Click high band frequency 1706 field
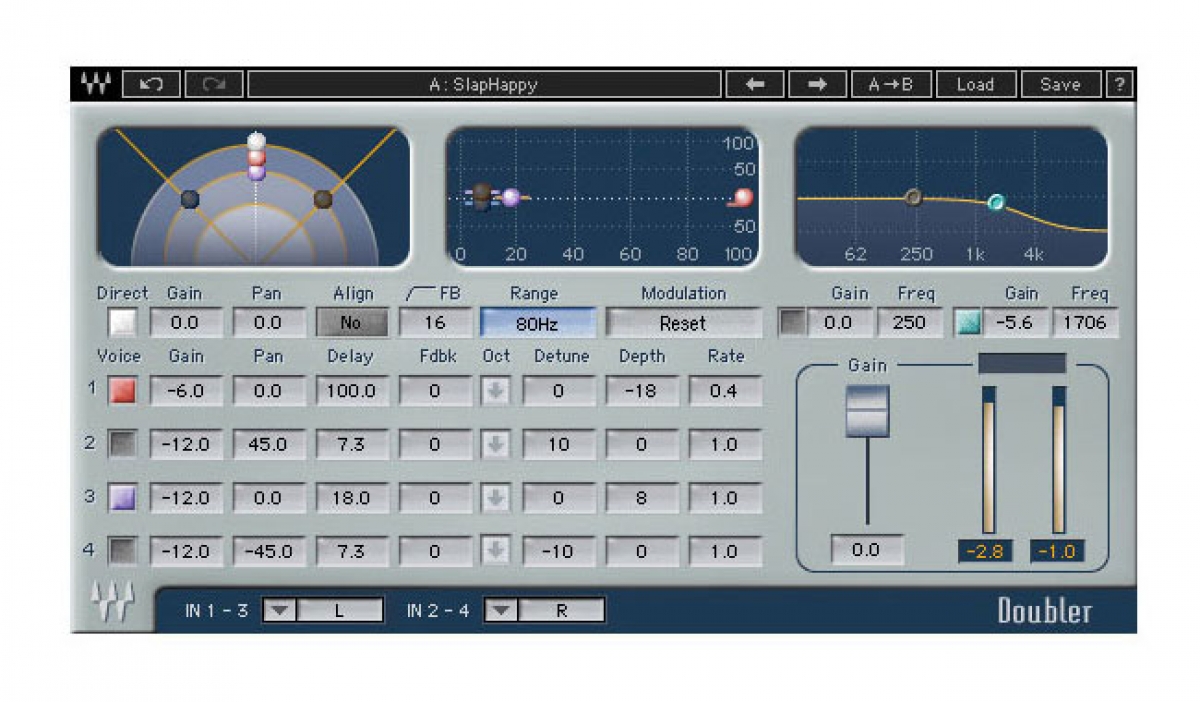 click(x=1085, y=323)
